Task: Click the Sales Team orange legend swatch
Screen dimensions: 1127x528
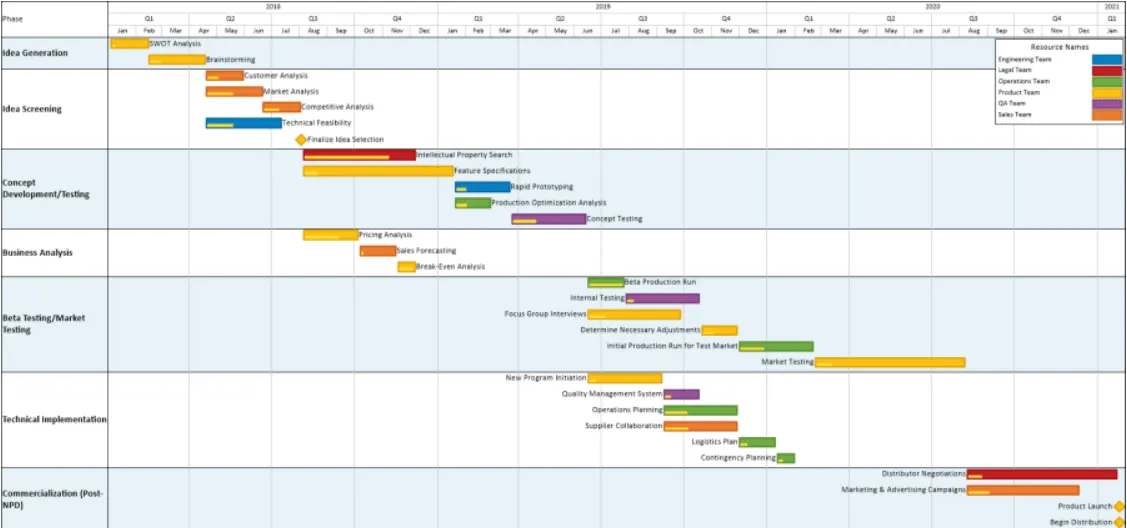Action: pyautogui.click(x=1106, y=115)
